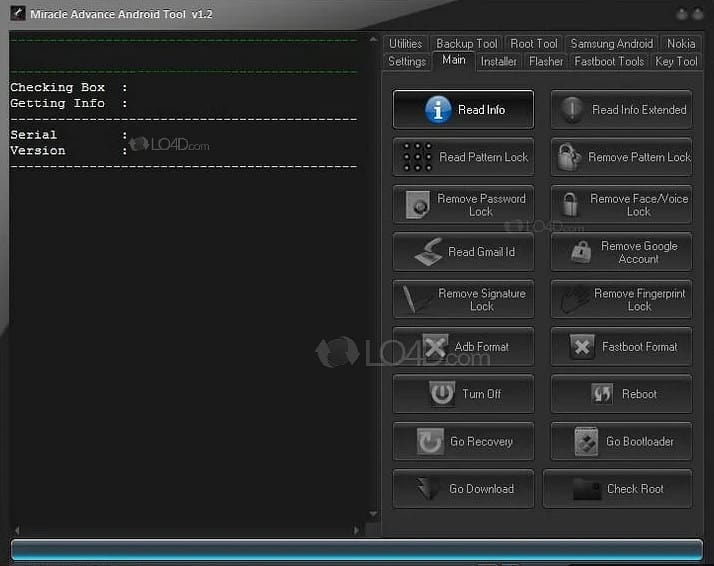714x566 pixels.
Task: Open the Fastboot Tools tab
Action: click(x=609, y=61)
